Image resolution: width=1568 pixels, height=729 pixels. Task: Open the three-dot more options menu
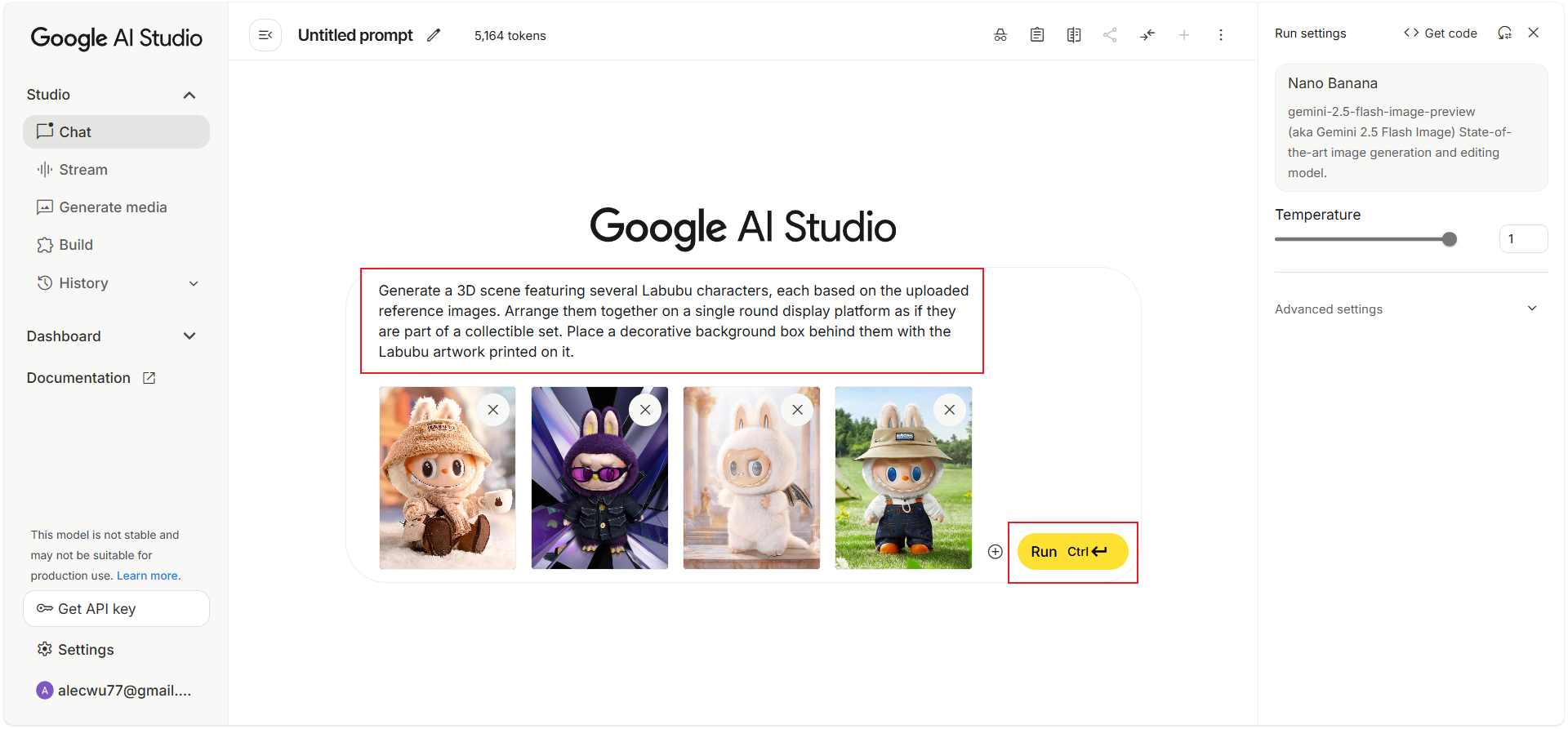(1220, 35)
